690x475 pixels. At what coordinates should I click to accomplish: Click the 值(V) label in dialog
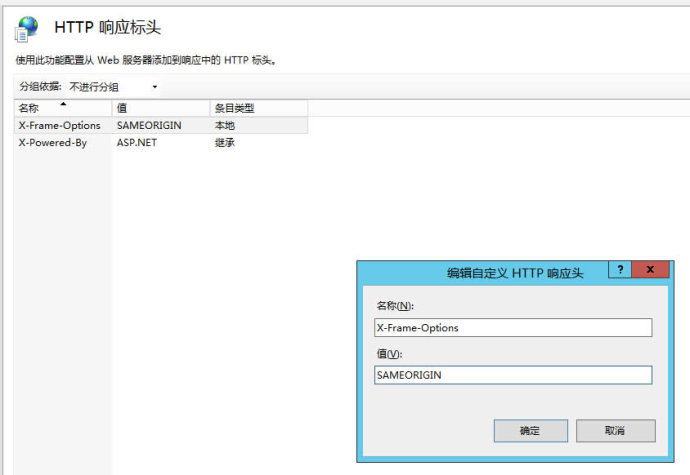pos(388,354)
